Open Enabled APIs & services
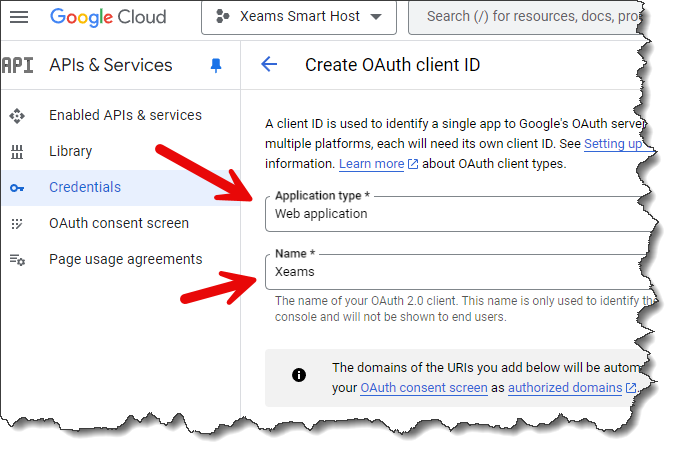Screen dimensions: 679x457 pyautogui.click(x=126, y=115)
